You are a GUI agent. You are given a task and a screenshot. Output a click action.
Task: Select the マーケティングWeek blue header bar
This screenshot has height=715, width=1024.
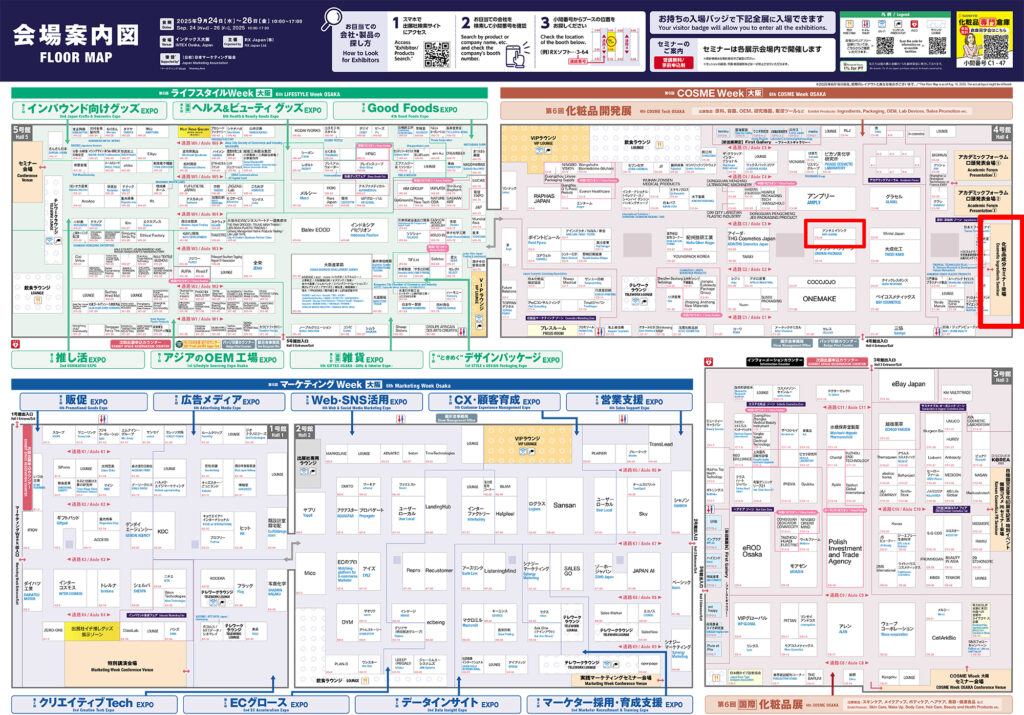[x=352, y=385]
